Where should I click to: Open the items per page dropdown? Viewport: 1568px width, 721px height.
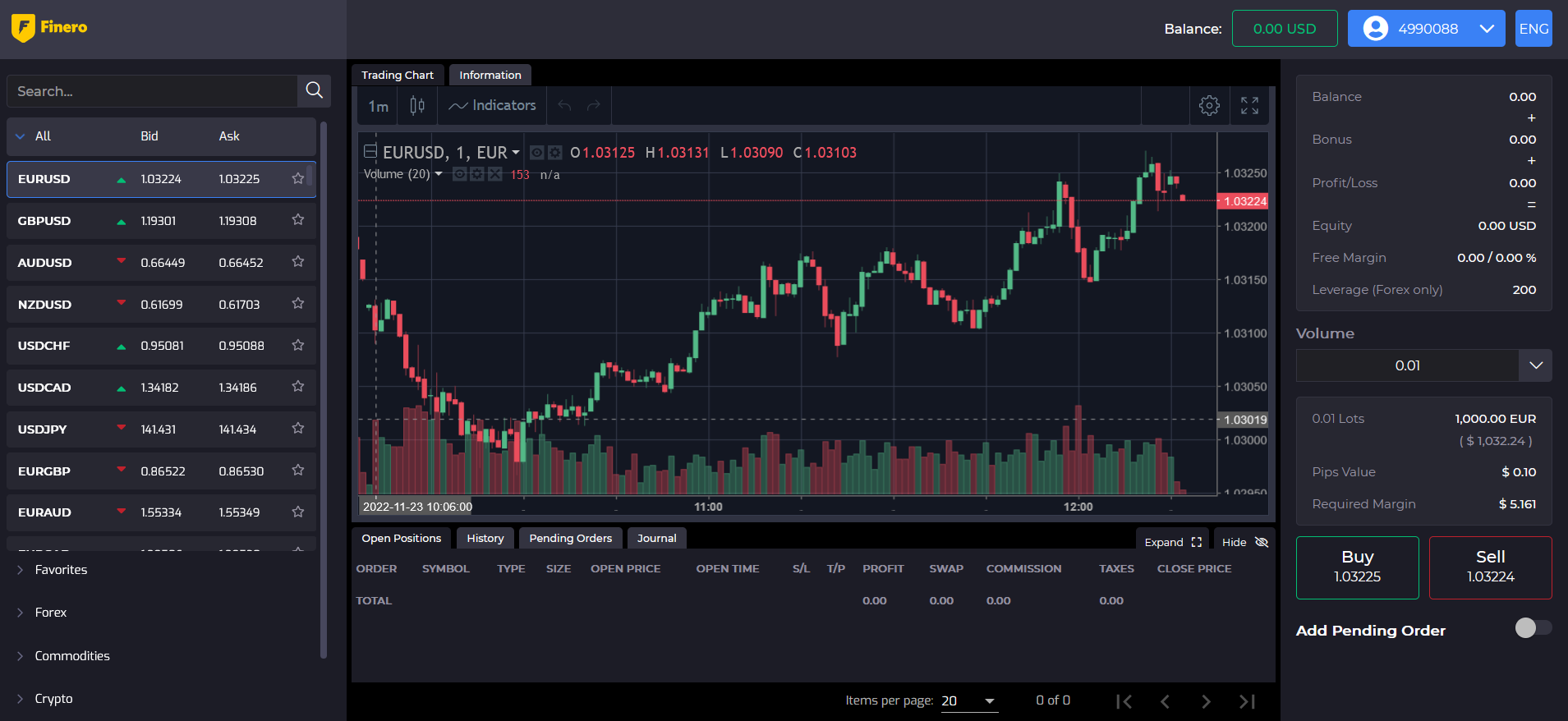[x=969, y=701]
